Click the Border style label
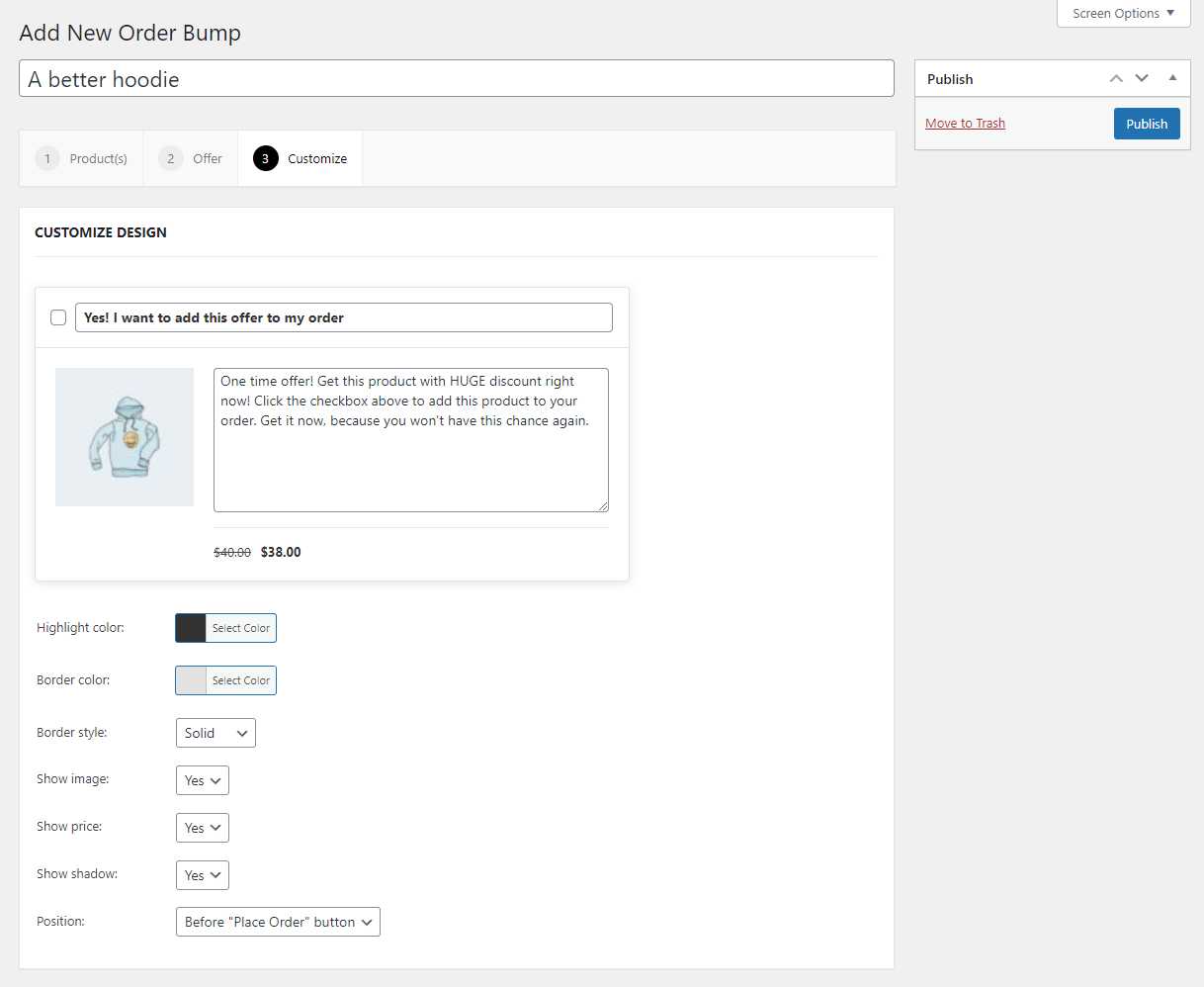This screenshot has height=987, width=1204. [x=71, y=733]
